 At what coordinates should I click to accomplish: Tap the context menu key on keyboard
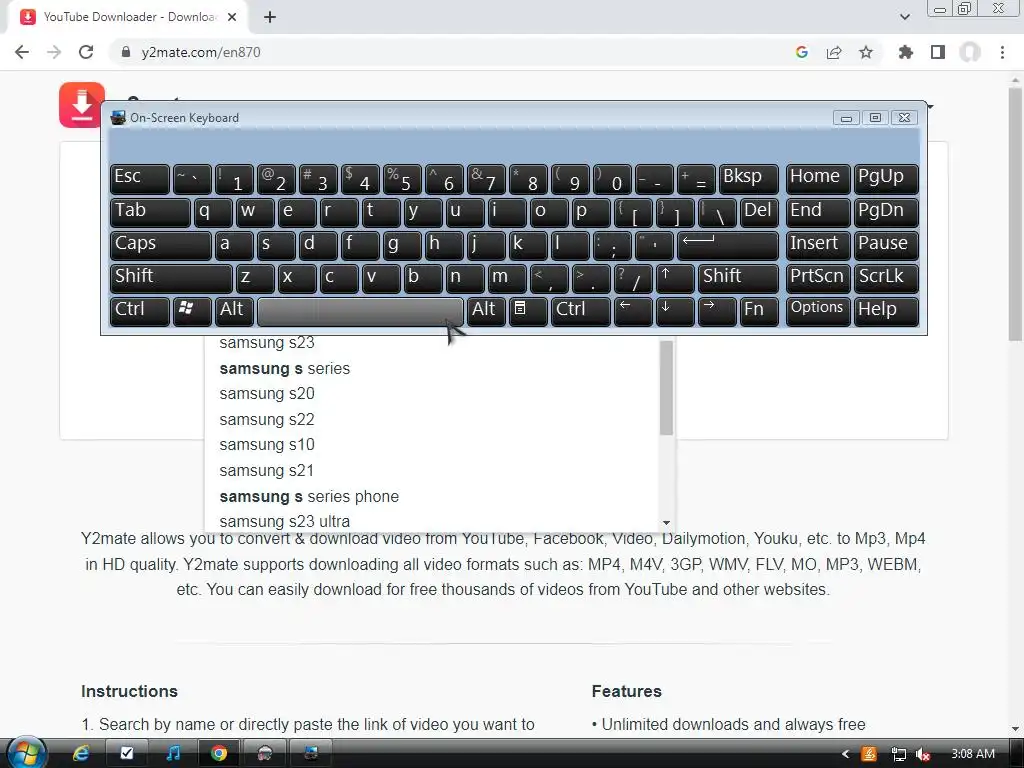(528, 311)
